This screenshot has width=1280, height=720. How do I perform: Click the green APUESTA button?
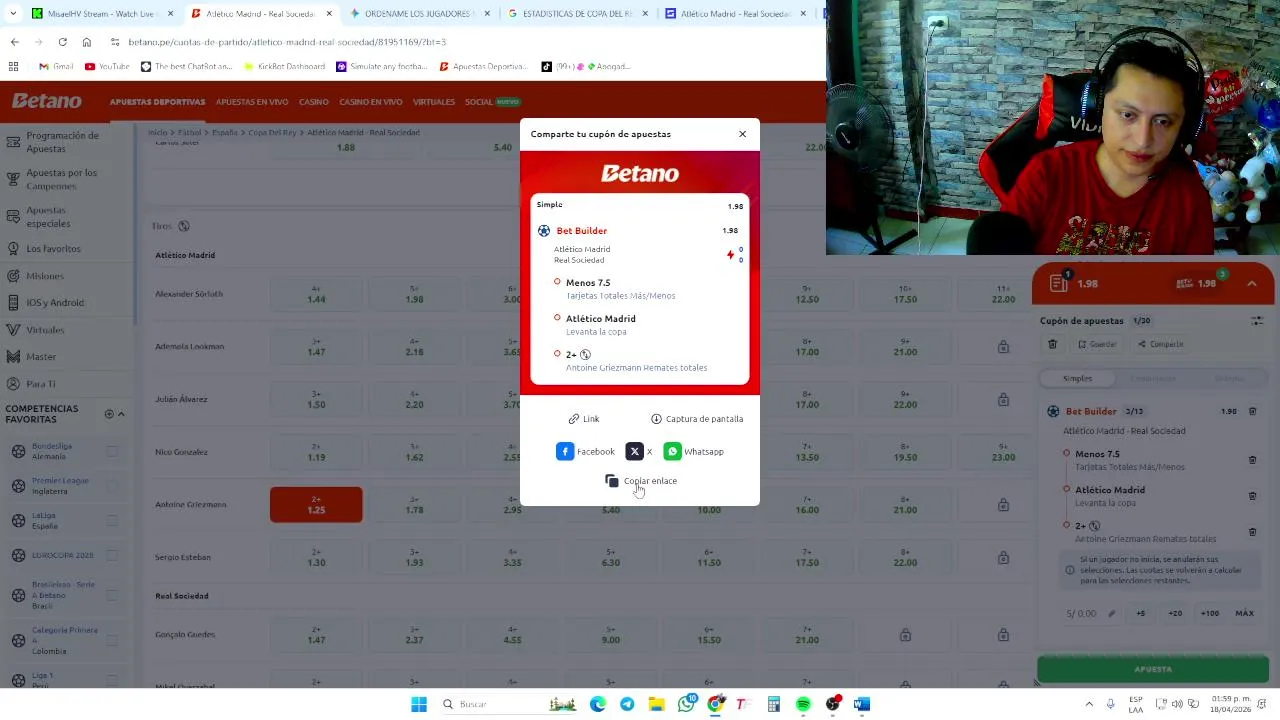point(1153,669)
